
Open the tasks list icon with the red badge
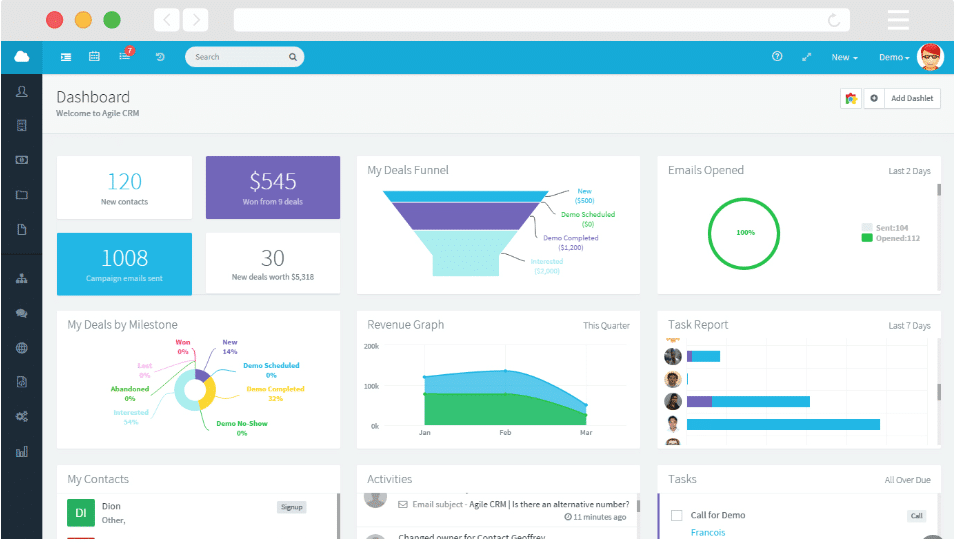point(125,55)
